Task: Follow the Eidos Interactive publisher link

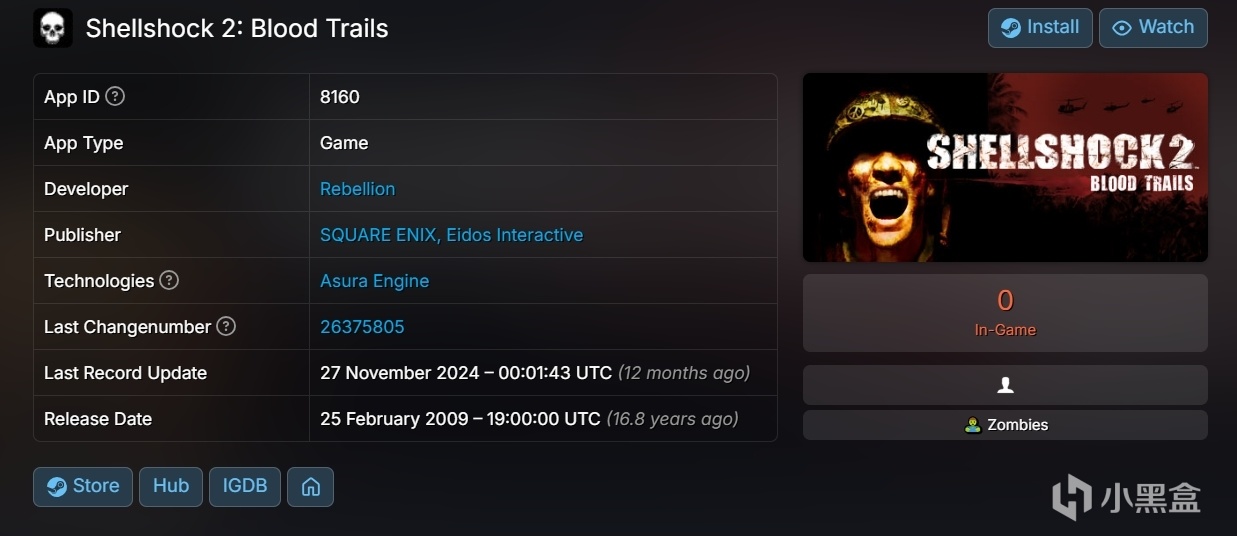Action: [513, 235]
